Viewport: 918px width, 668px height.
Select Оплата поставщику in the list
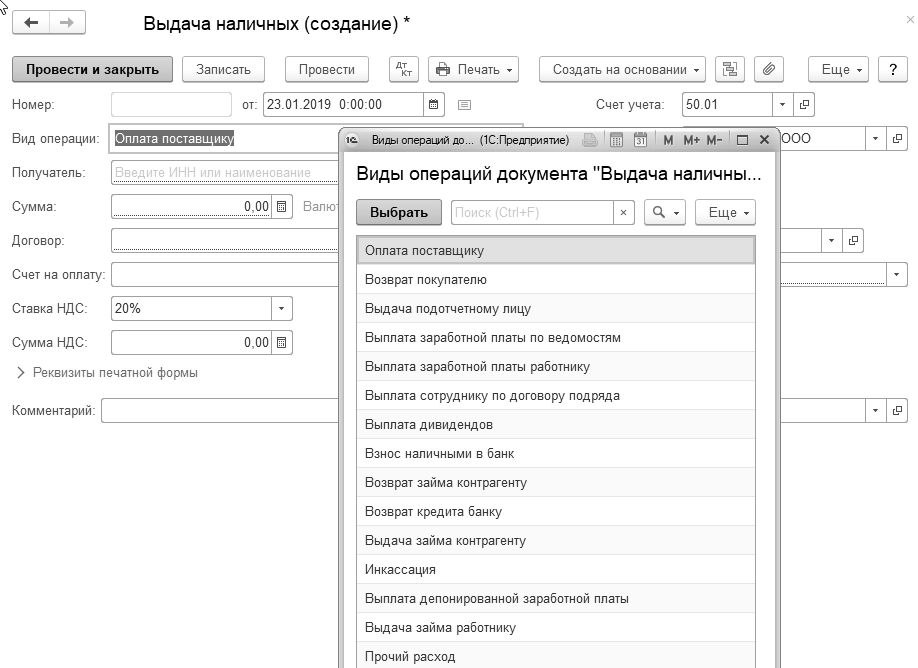point(556,251)
